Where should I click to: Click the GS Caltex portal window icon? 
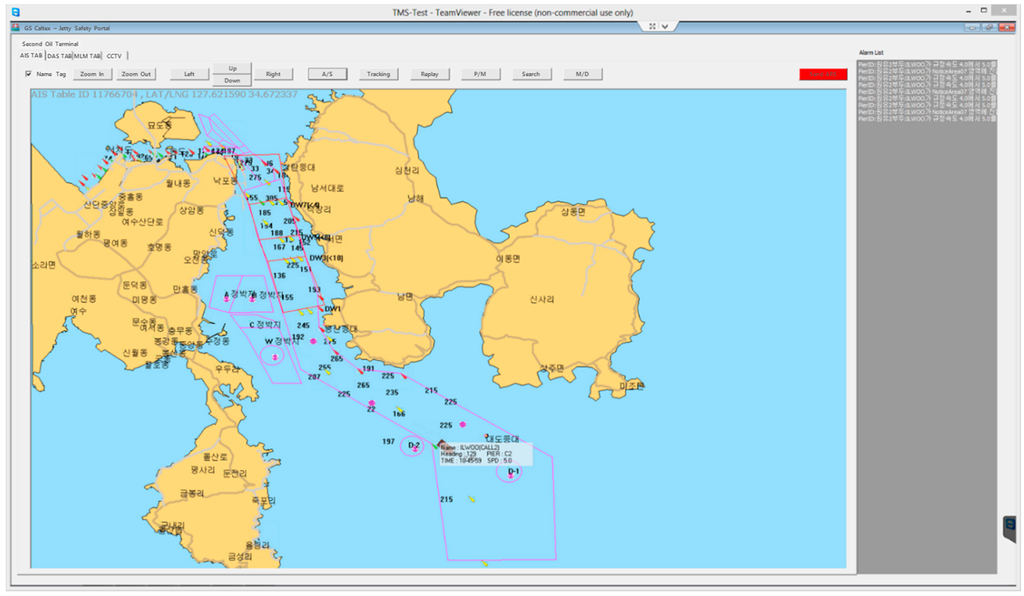point(15,28)
